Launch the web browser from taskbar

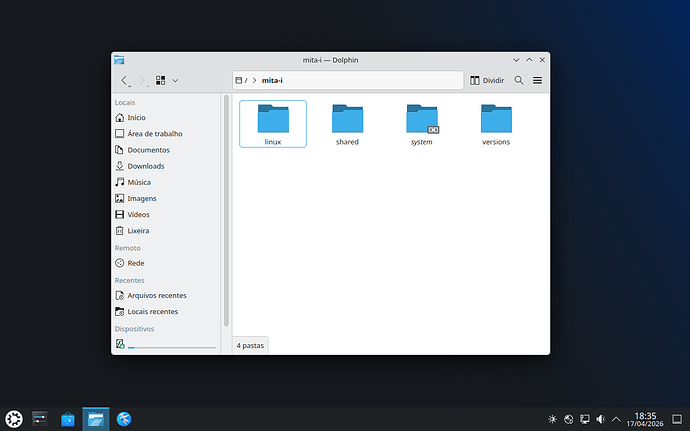click(124, 419)
